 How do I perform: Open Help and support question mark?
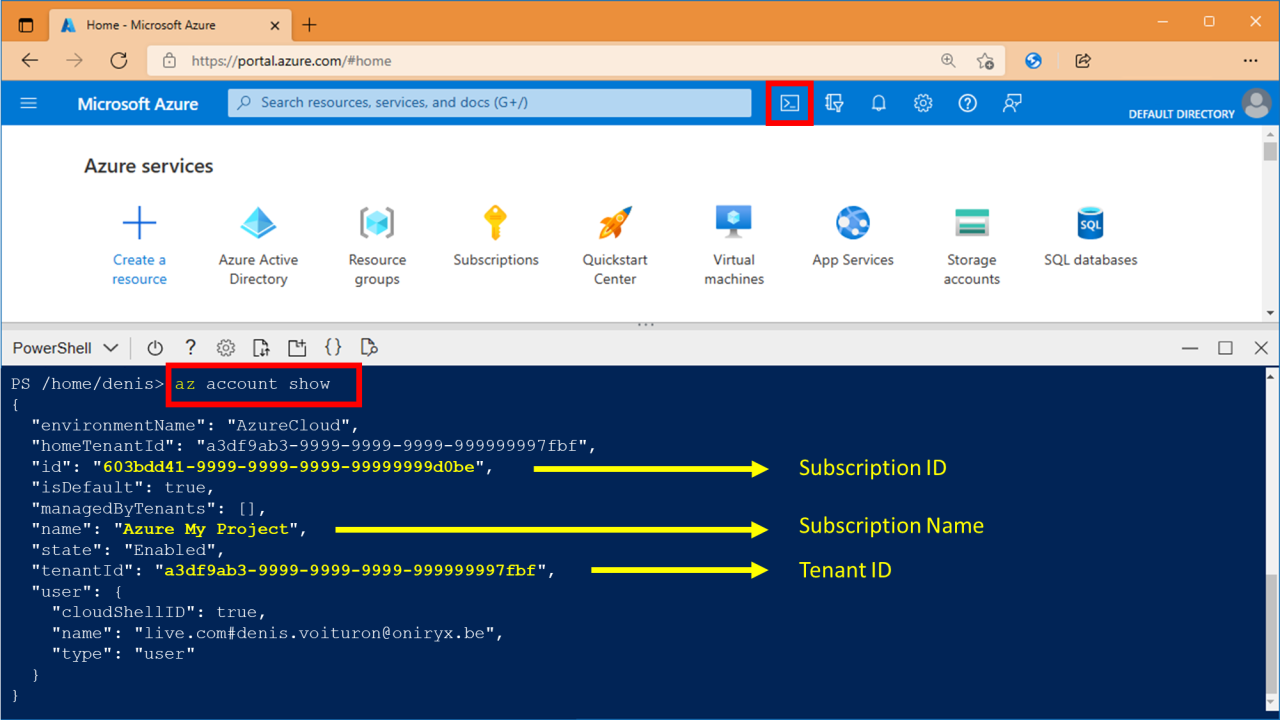[x=967, y=103]
